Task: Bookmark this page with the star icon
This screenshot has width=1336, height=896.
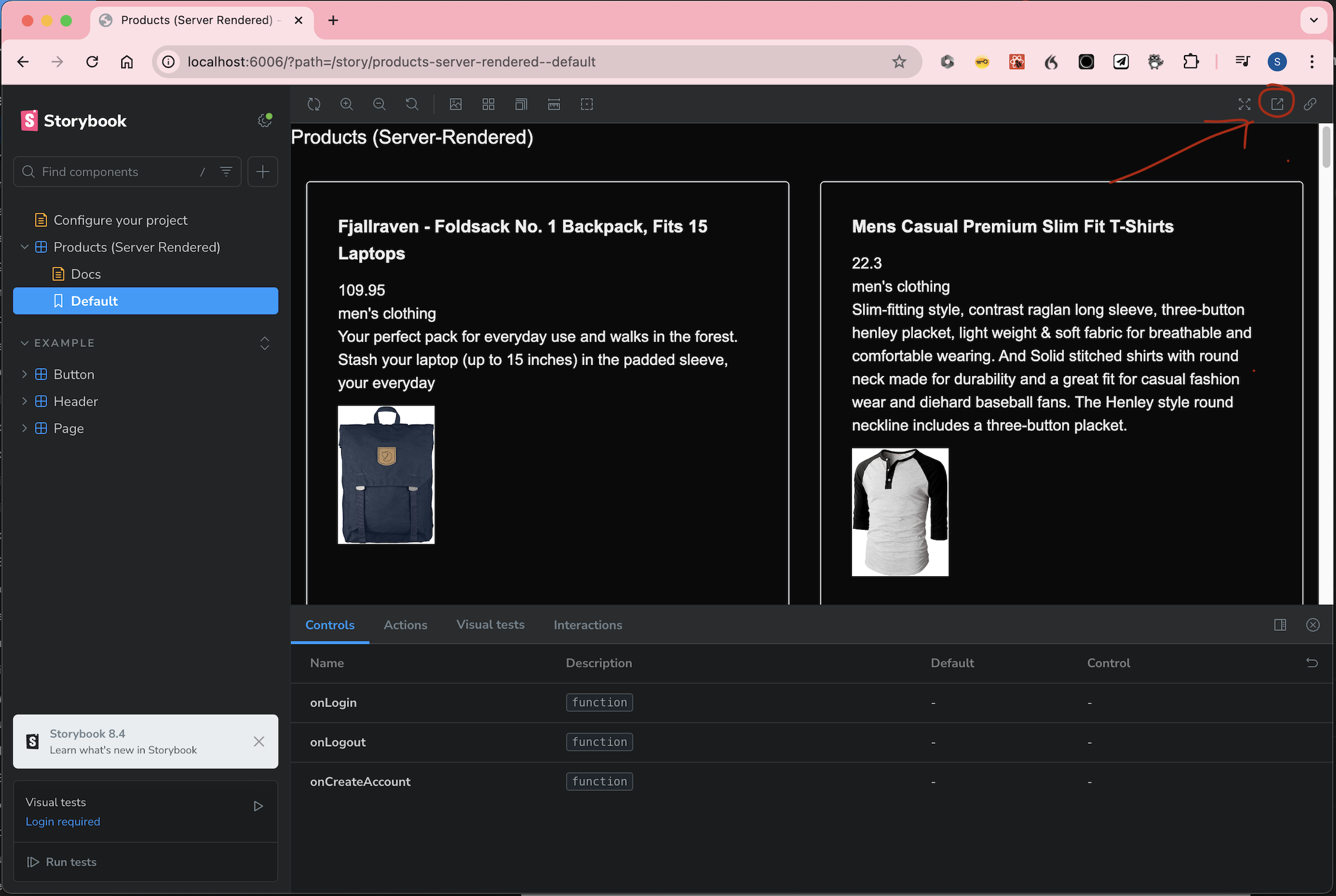Action: (899, 62)
